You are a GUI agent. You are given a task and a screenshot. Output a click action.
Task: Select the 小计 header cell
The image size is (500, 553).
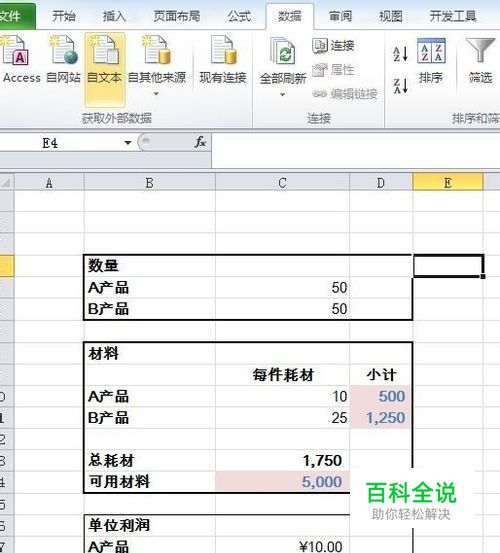pos(381,375)
